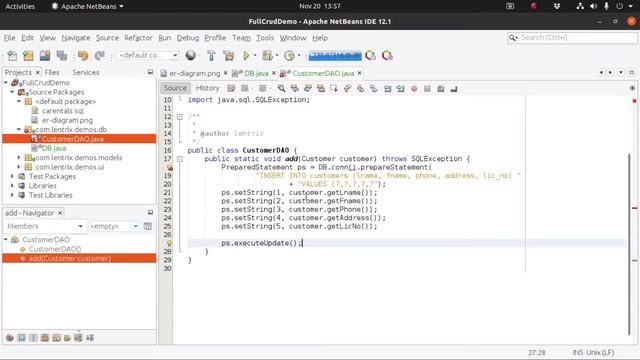Collapse the FullCrudDemo project node

[x=6, y=83]
